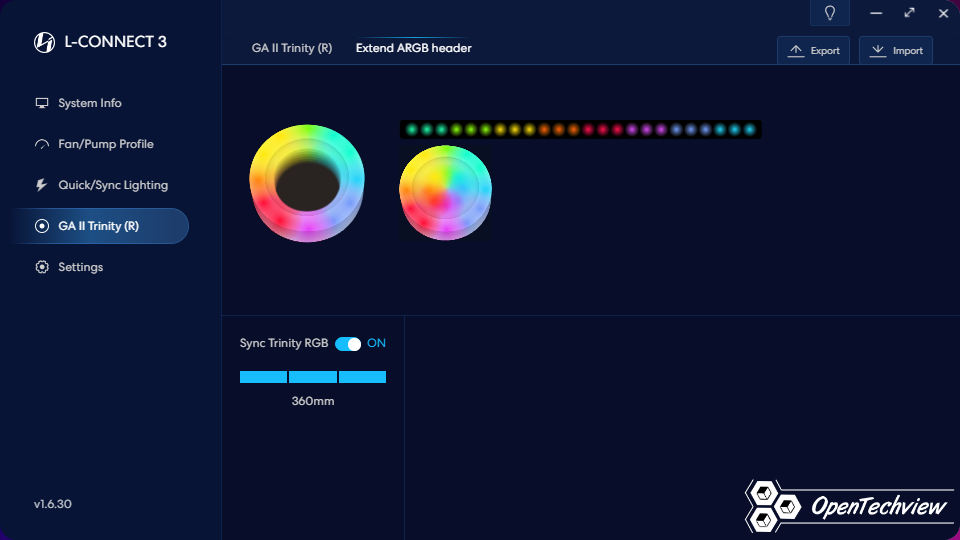
Task: Click the 360mm label
Action: coord(313,401)
